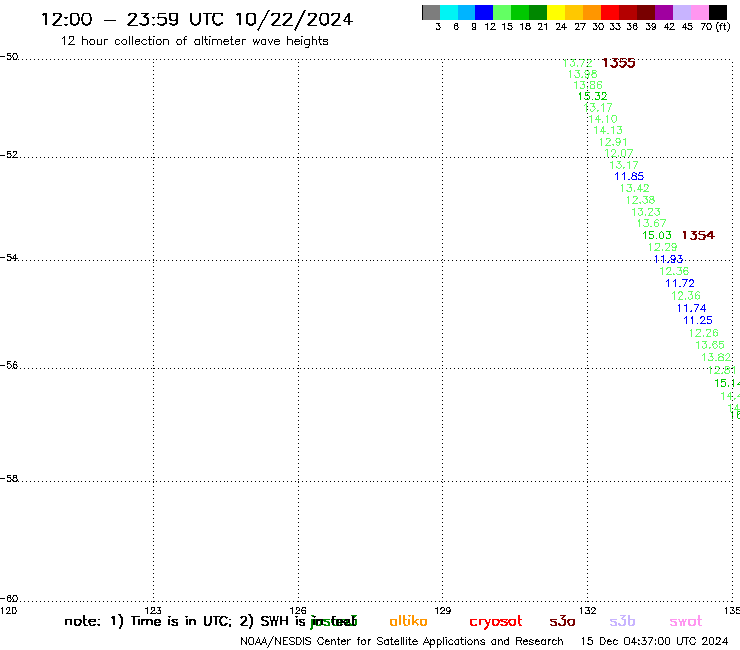Click the longitude axis label 132

(588, 610)
